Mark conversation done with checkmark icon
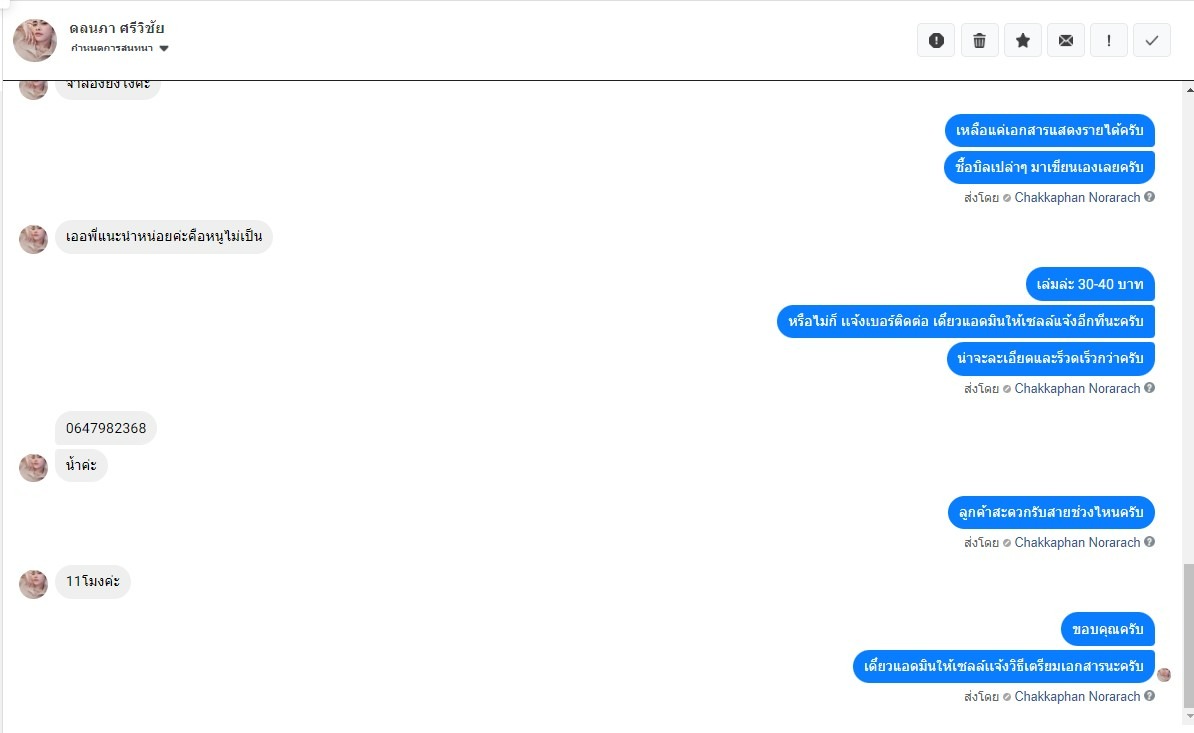Viewport: 1194px width, 733px height. pyautogui.click(x=1152, y=40)
